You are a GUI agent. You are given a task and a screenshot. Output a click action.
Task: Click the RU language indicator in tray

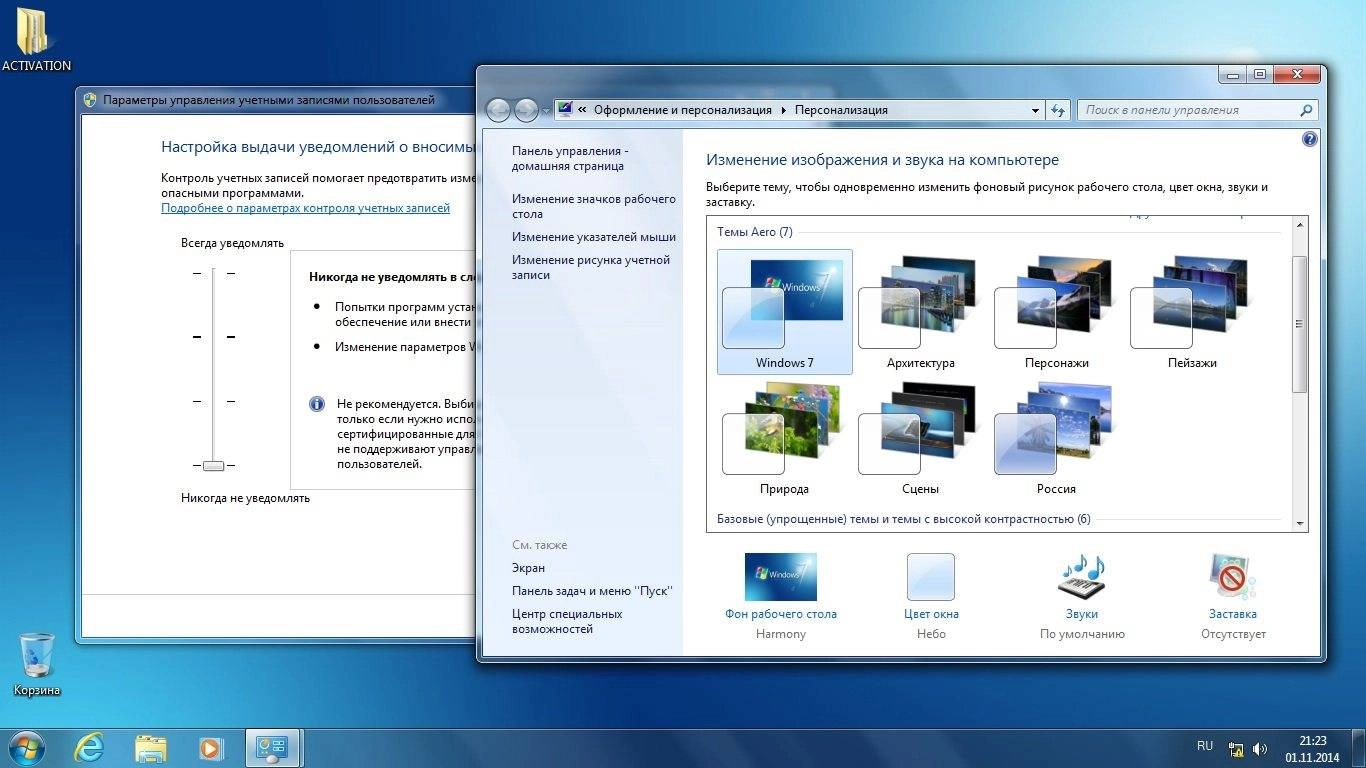(x=1205, y=746)
